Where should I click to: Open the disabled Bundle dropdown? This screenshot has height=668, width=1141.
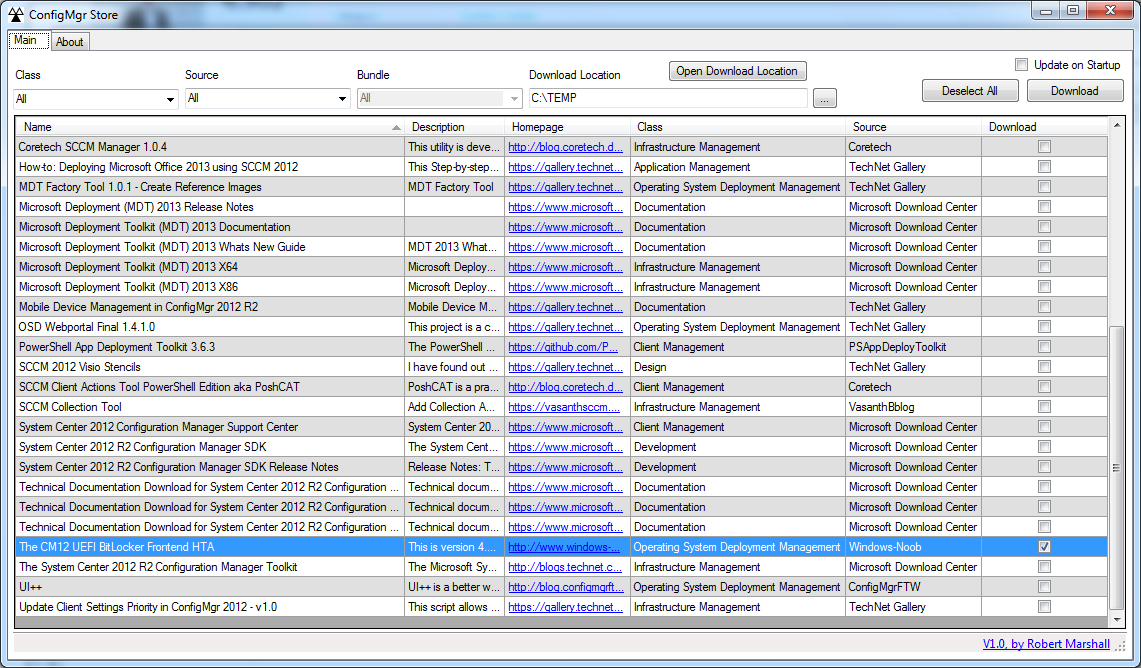point(440,98)
